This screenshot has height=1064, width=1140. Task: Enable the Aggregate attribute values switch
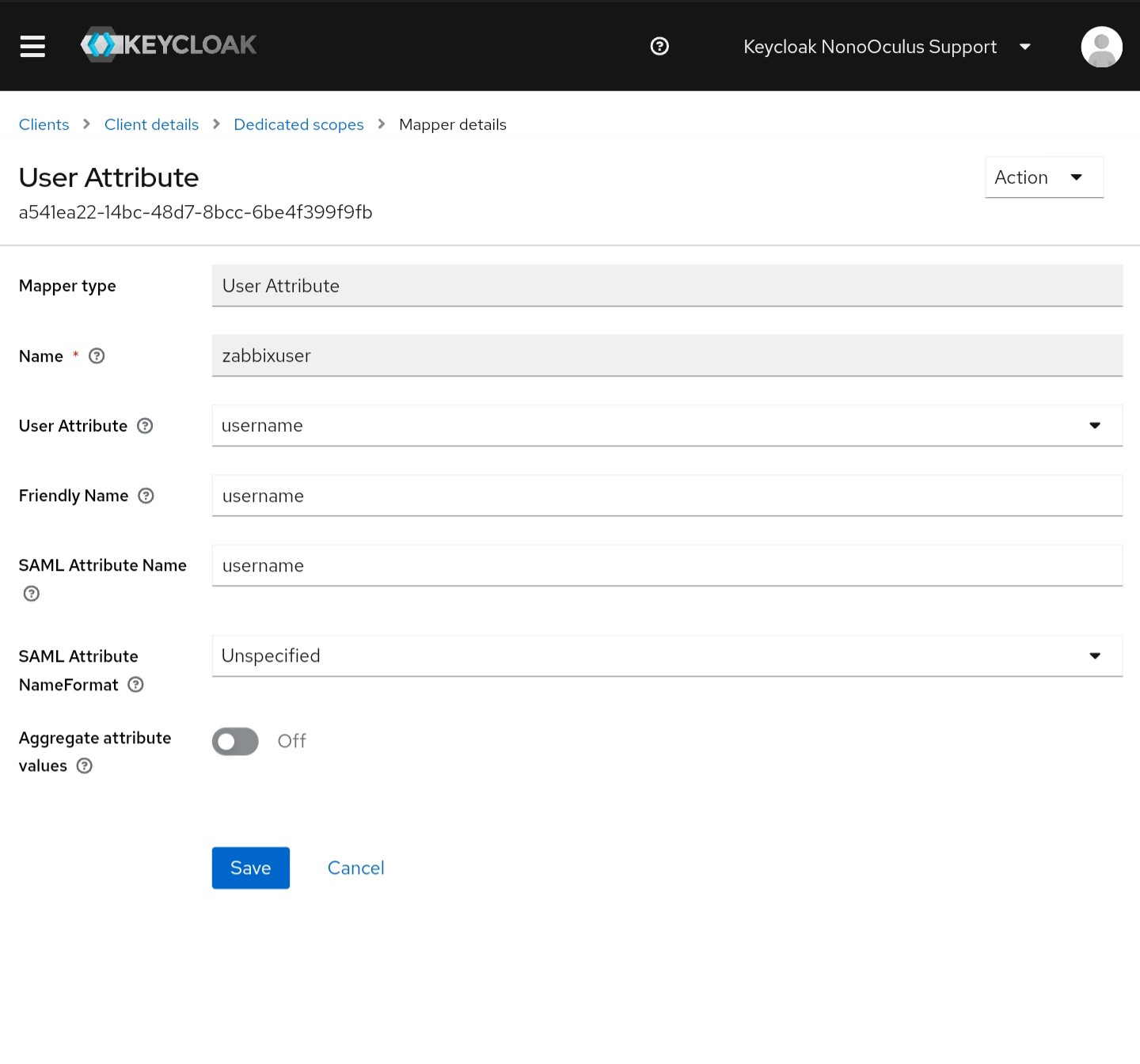pyautogui.click(x=235, y=741)
